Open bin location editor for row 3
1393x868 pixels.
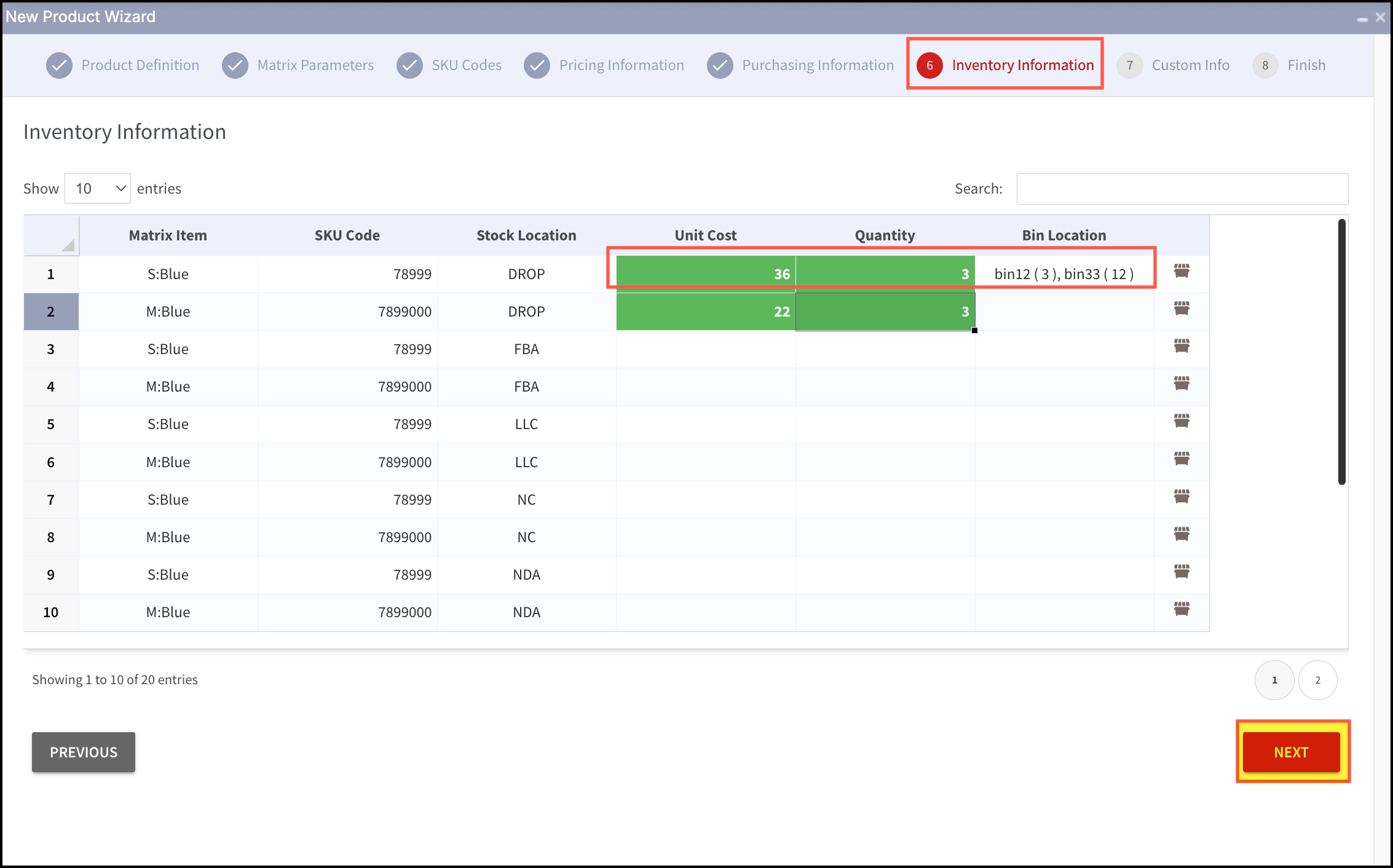[1182, 346]
